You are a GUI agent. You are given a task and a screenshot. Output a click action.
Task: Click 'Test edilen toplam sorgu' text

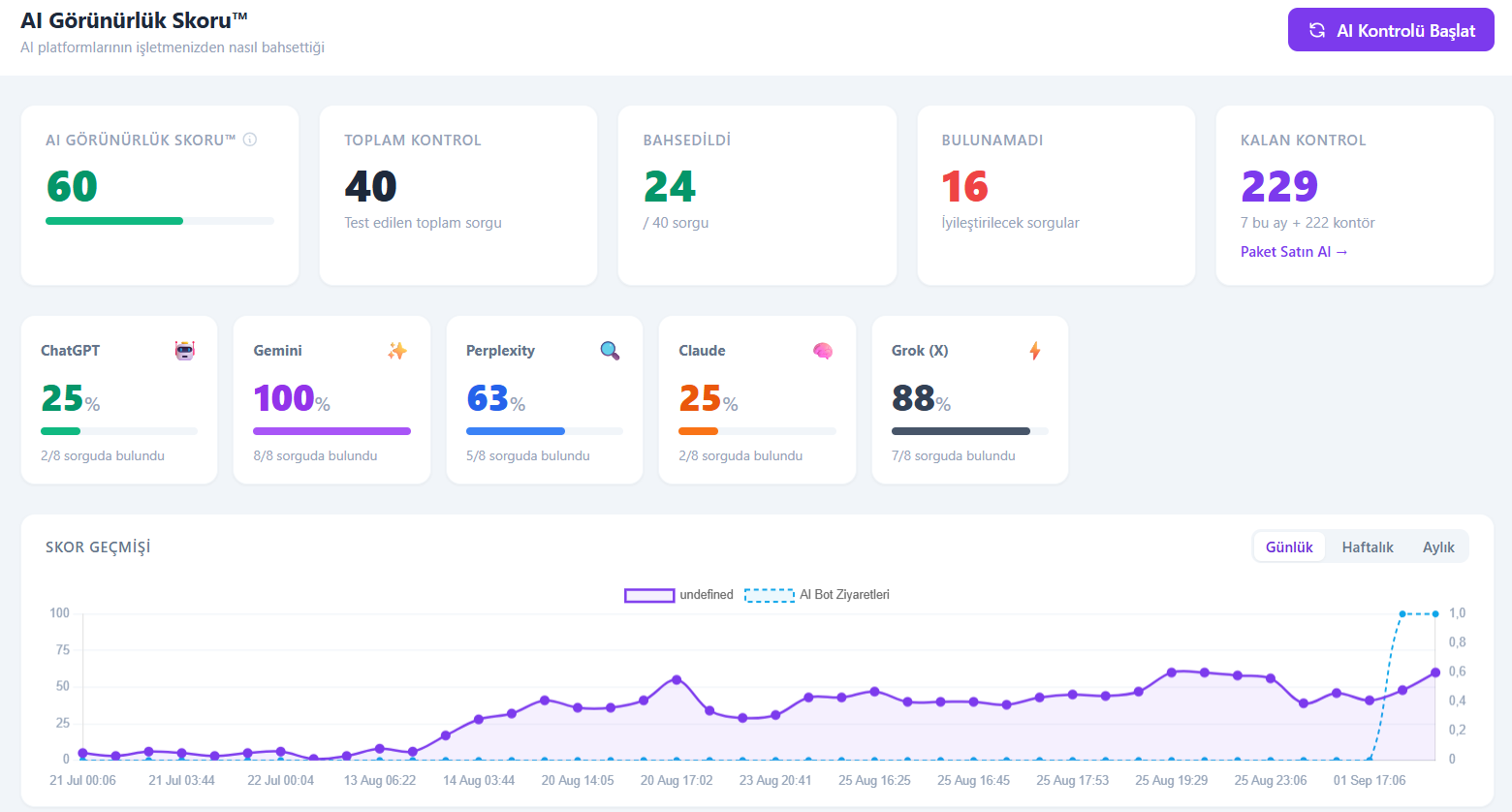(x=423, y=223)
